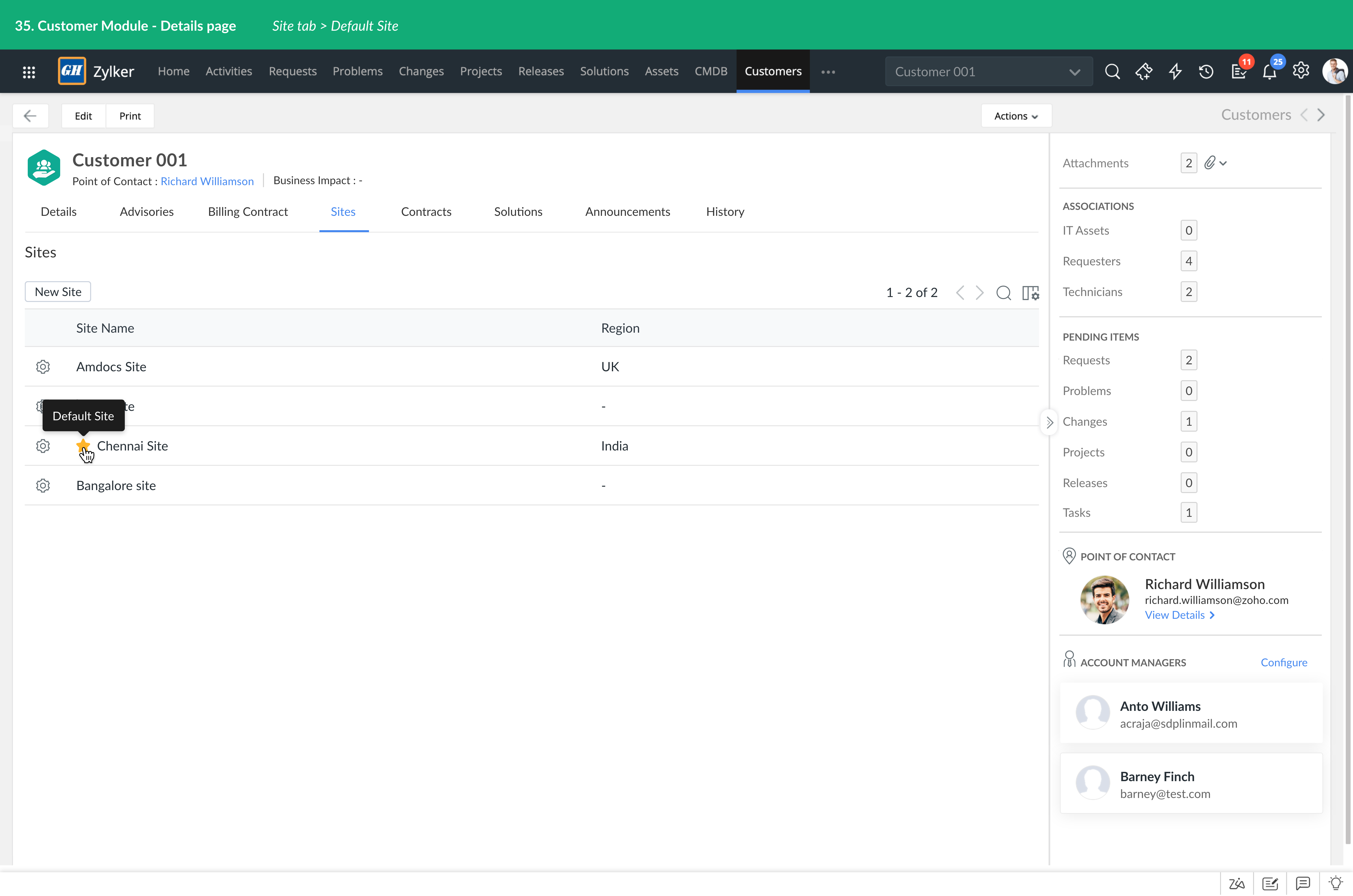
Task: Expand the more modules ellipsis menu
Action: (x=828, y=72)
